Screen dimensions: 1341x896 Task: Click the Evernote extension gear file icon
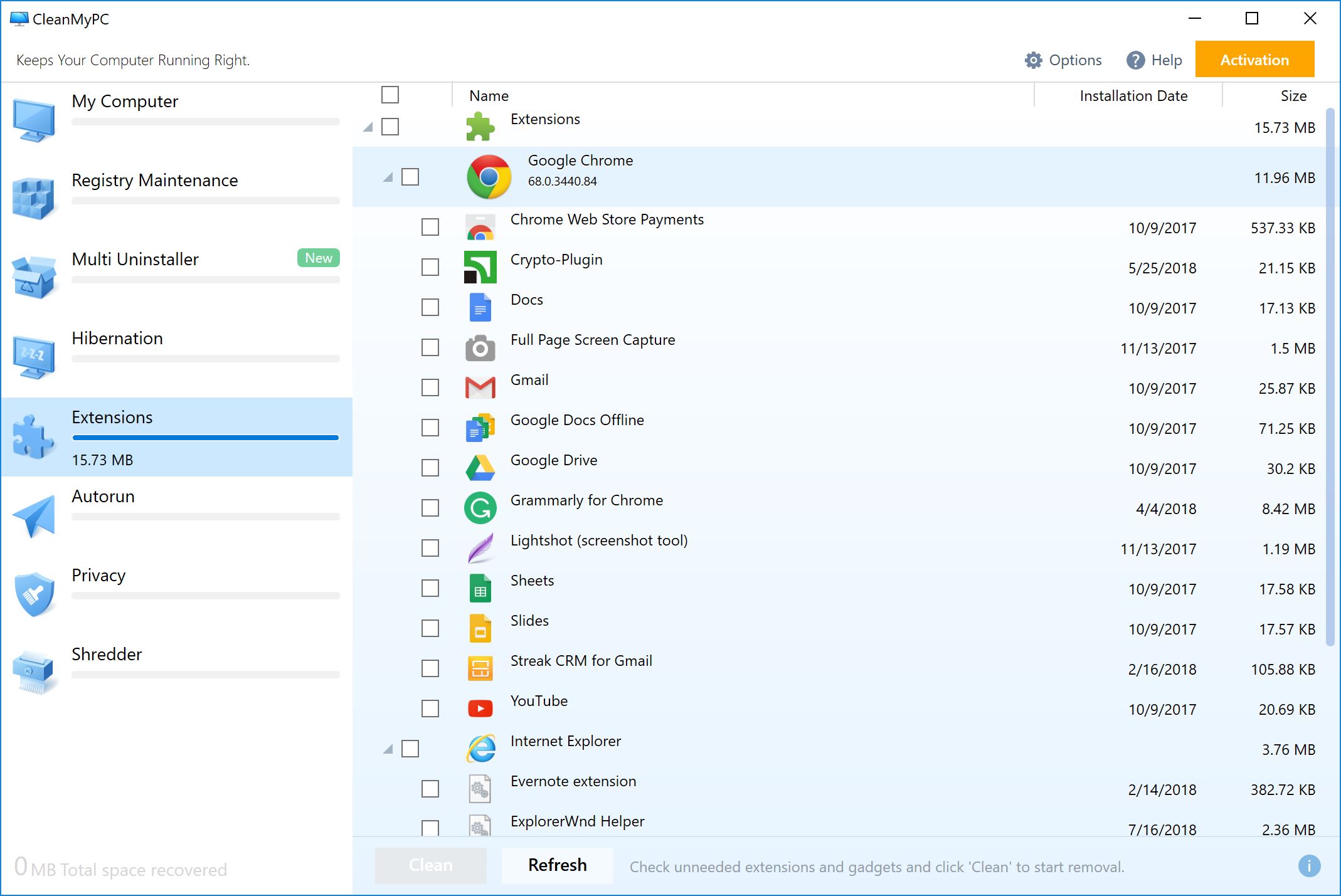tap(480, 789)
